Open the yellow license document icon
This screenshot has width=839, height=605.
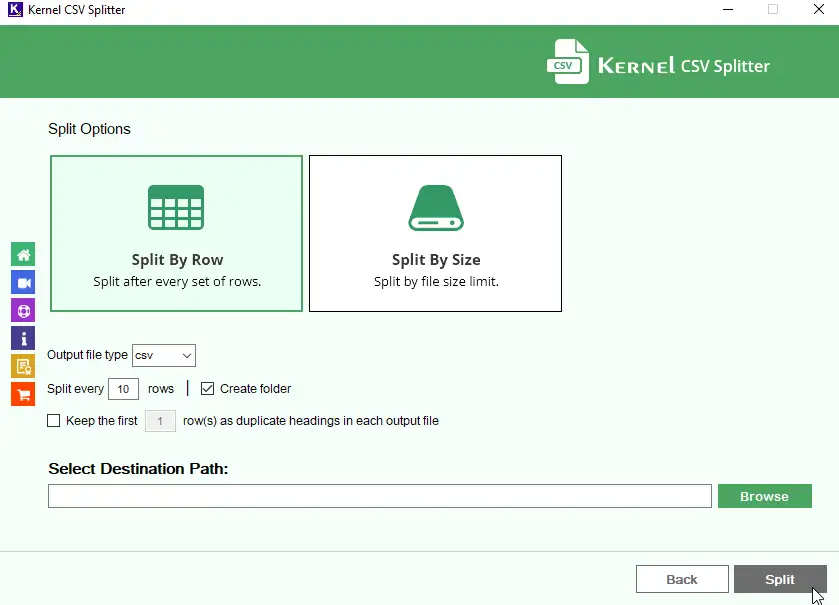23,366
